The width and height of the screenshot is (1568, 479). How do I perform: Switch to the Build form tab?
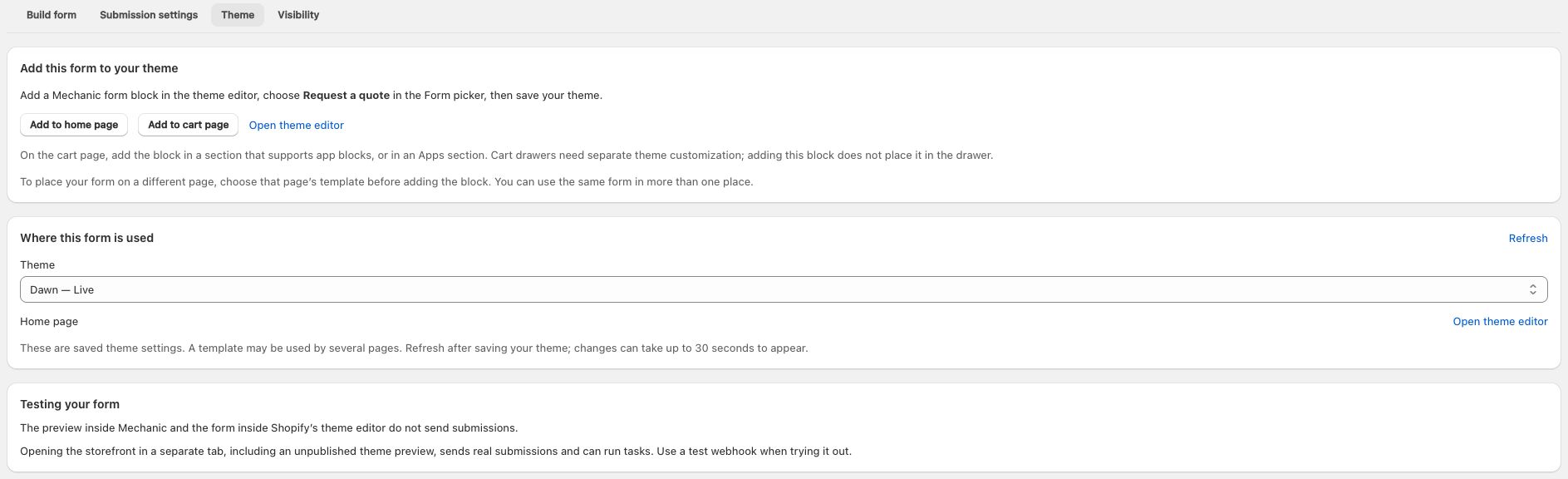click(52, 15)
